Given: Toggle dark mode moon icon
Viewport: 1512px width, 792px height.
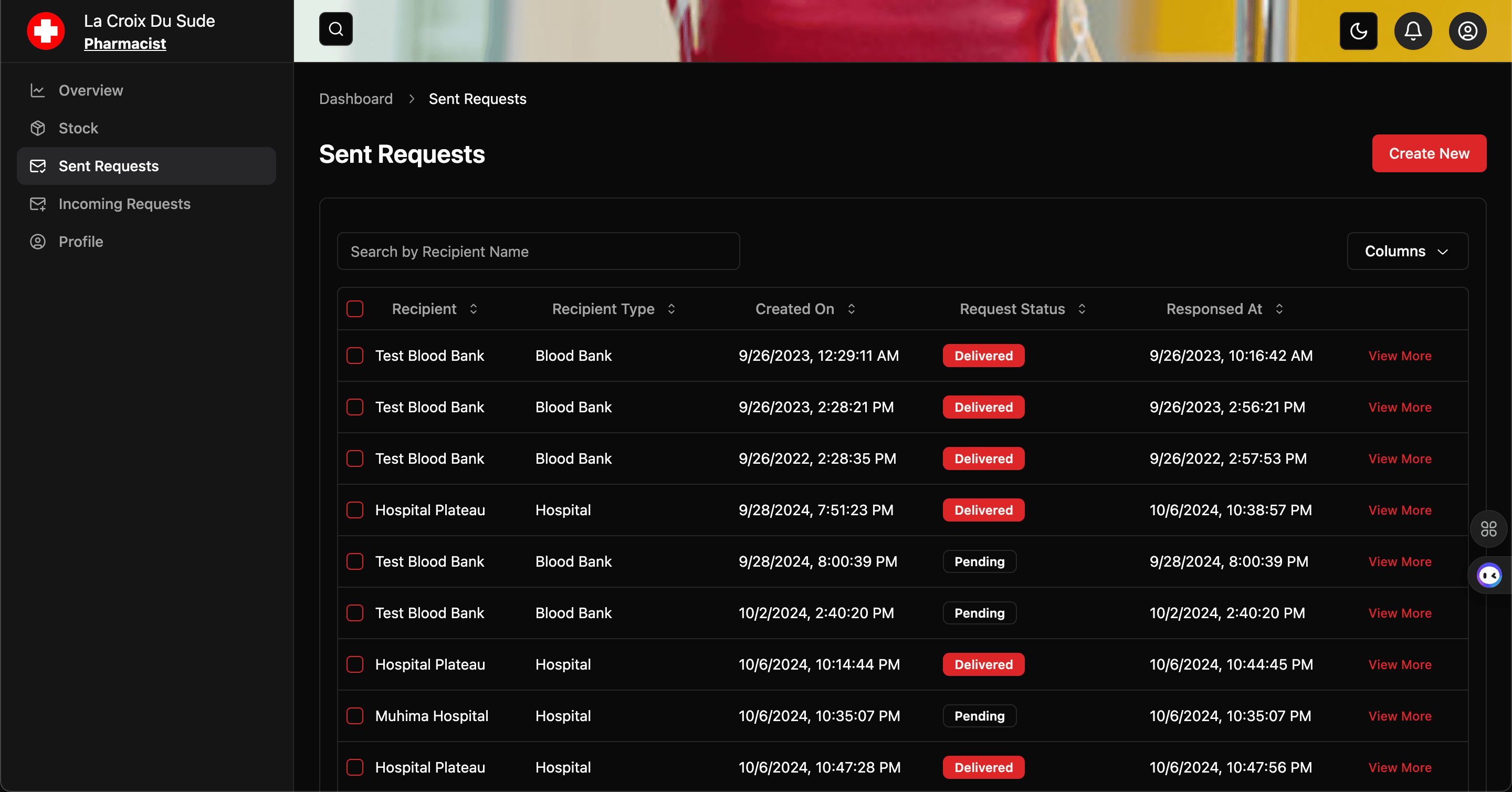Looking at the screenshot, I should (1358, 30).
